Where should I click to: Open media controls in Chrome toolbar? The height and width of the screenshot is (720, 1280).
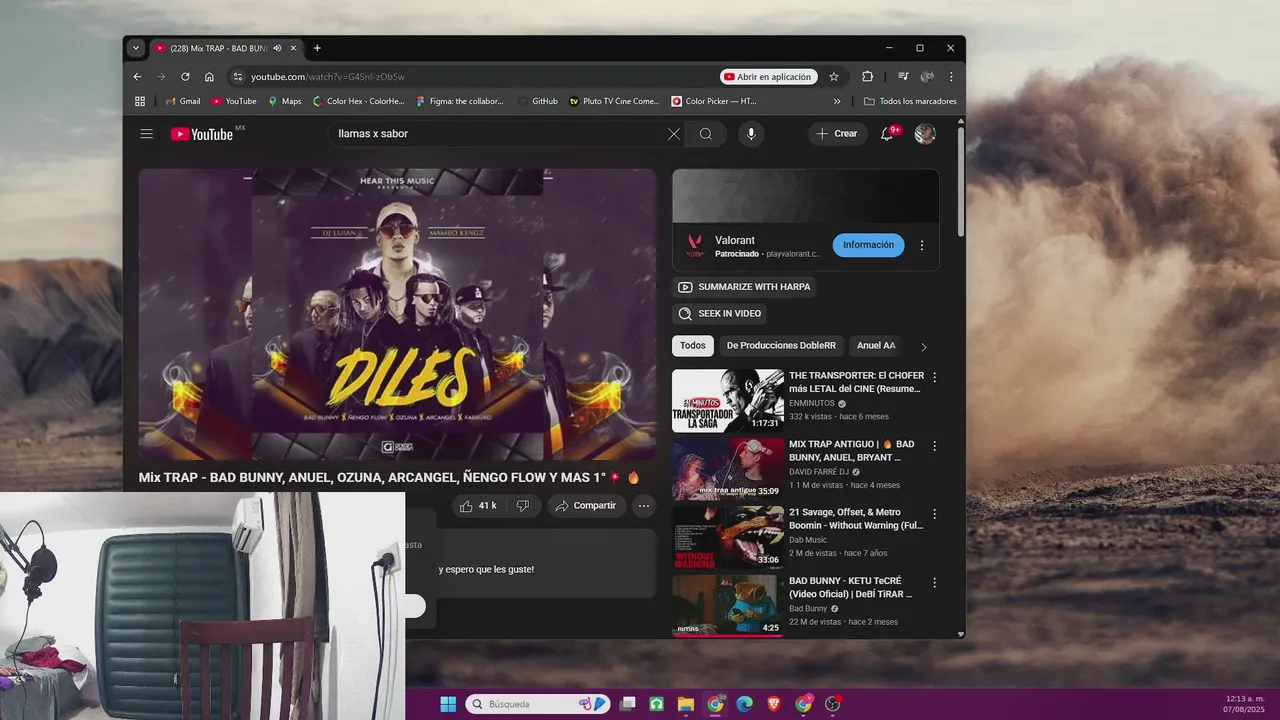903,77
